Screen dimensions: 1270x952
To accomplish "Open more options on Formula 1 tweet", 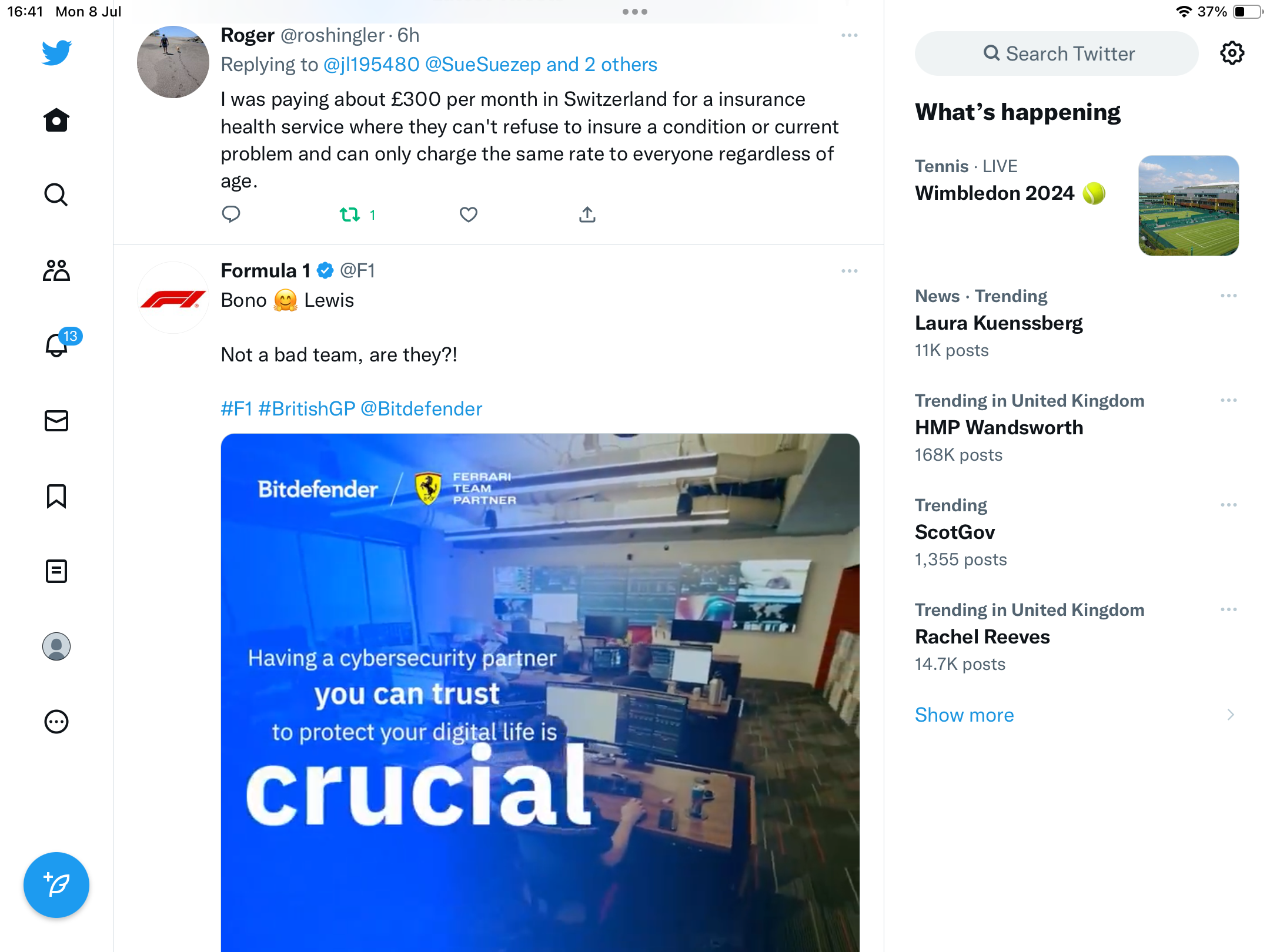I will pyautogui.click(x=849, y=271).
